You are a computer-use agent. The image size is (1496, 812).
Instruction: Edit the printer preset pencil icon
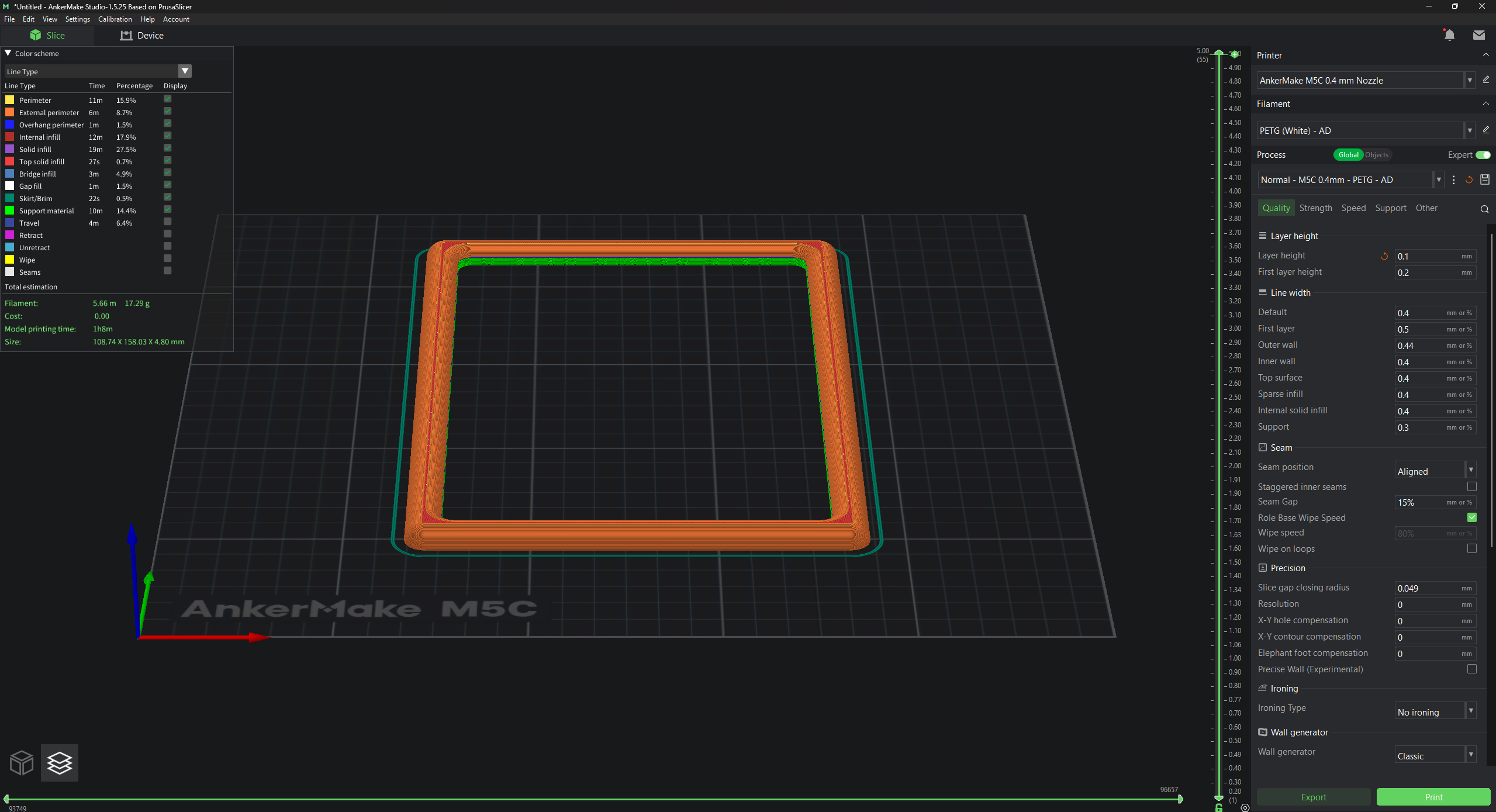pyautogui.click(x=1485, y=80)
